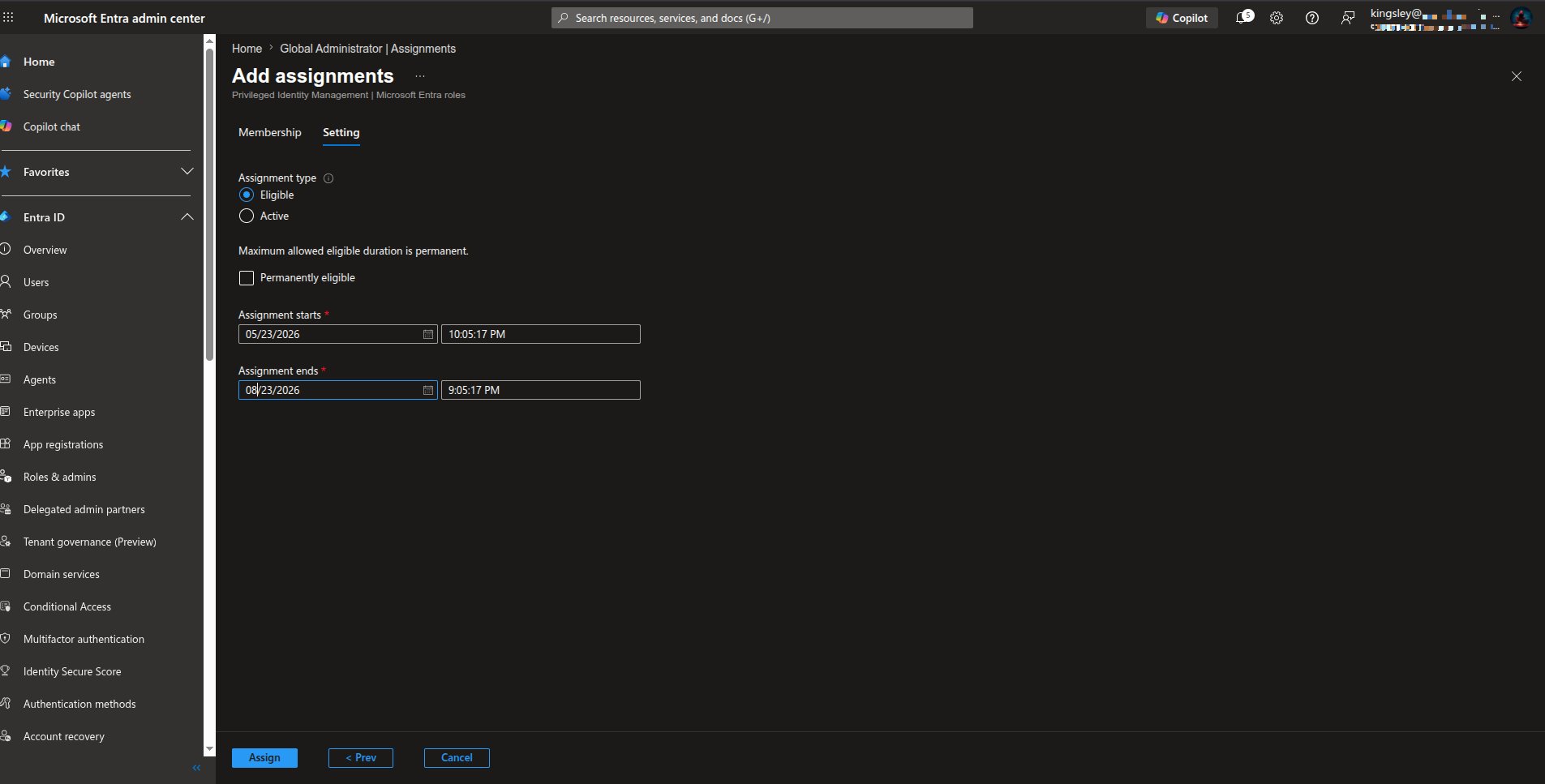Click the Home breadcrumb link

(x=247, y=49)
